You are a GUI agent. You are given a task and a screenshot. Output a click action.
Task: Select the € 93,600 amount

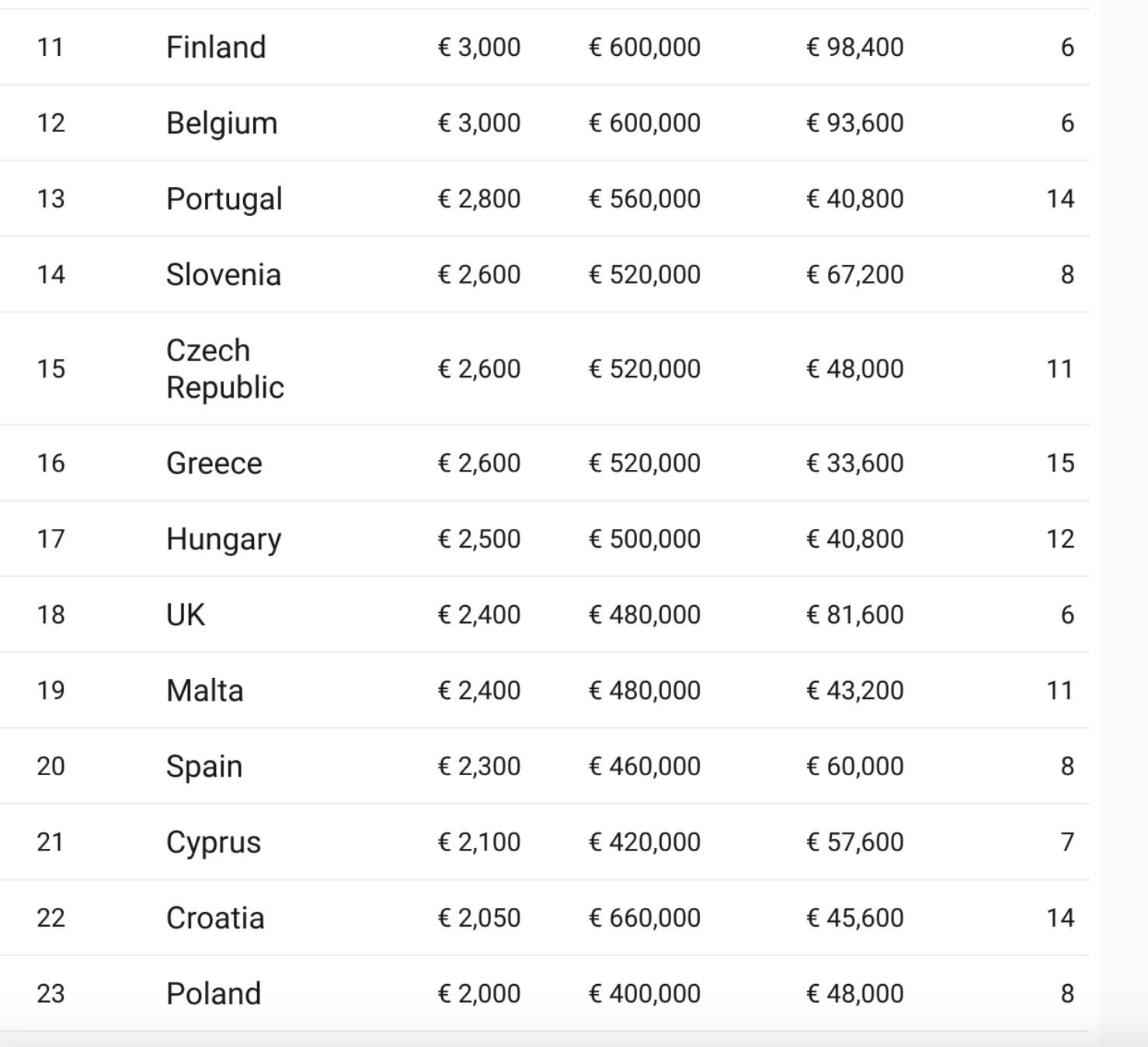click(854, 123)
